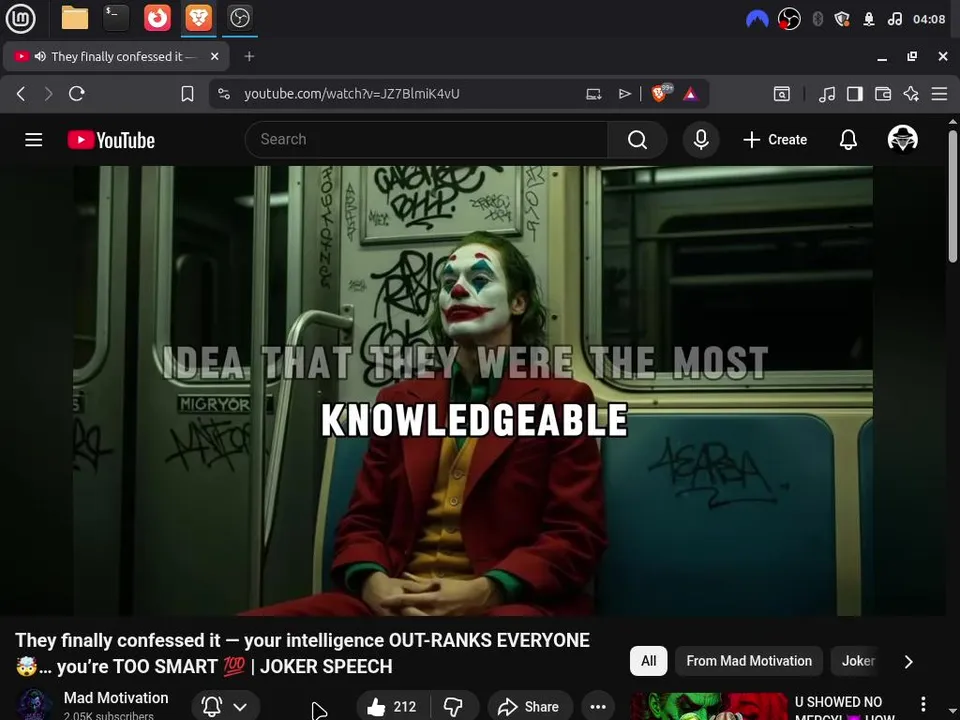The width and height of the screenshot is (960, 720).
Task: Open more actions three-dot button
Action: point(598,707)
